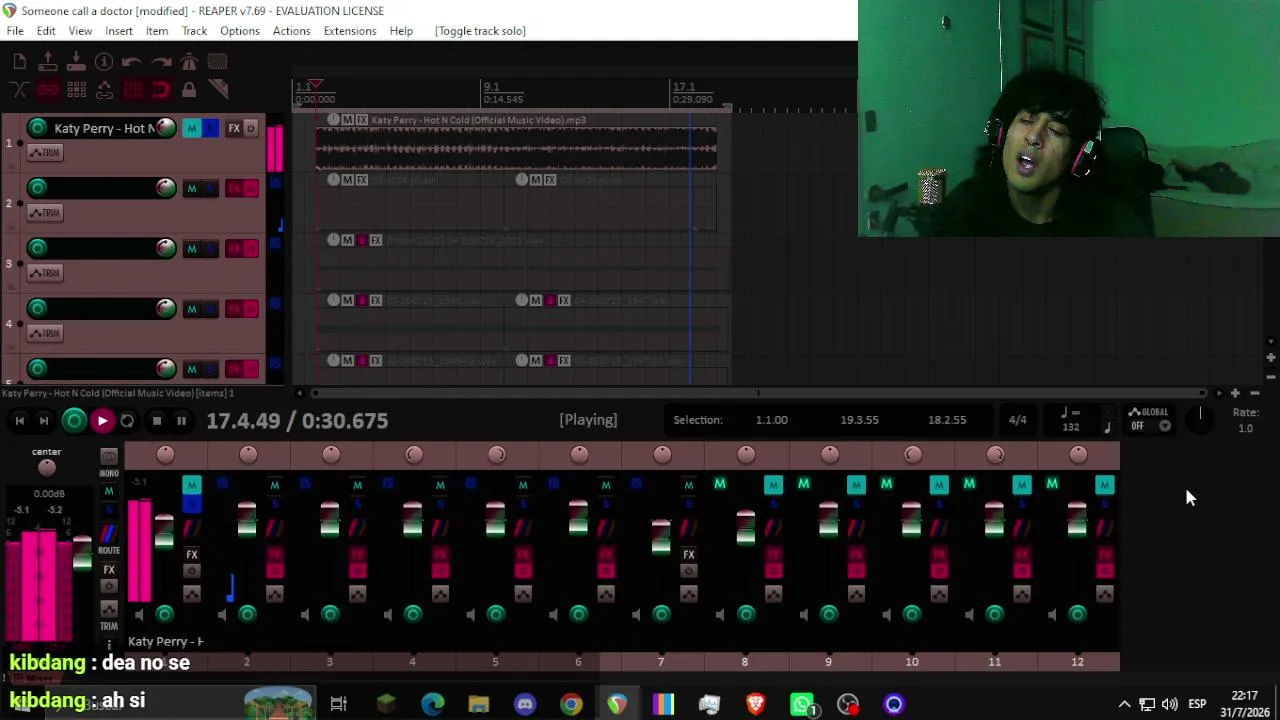Pause playback with the pause button
1280x720 pixels.
click(x=181, y=421)
